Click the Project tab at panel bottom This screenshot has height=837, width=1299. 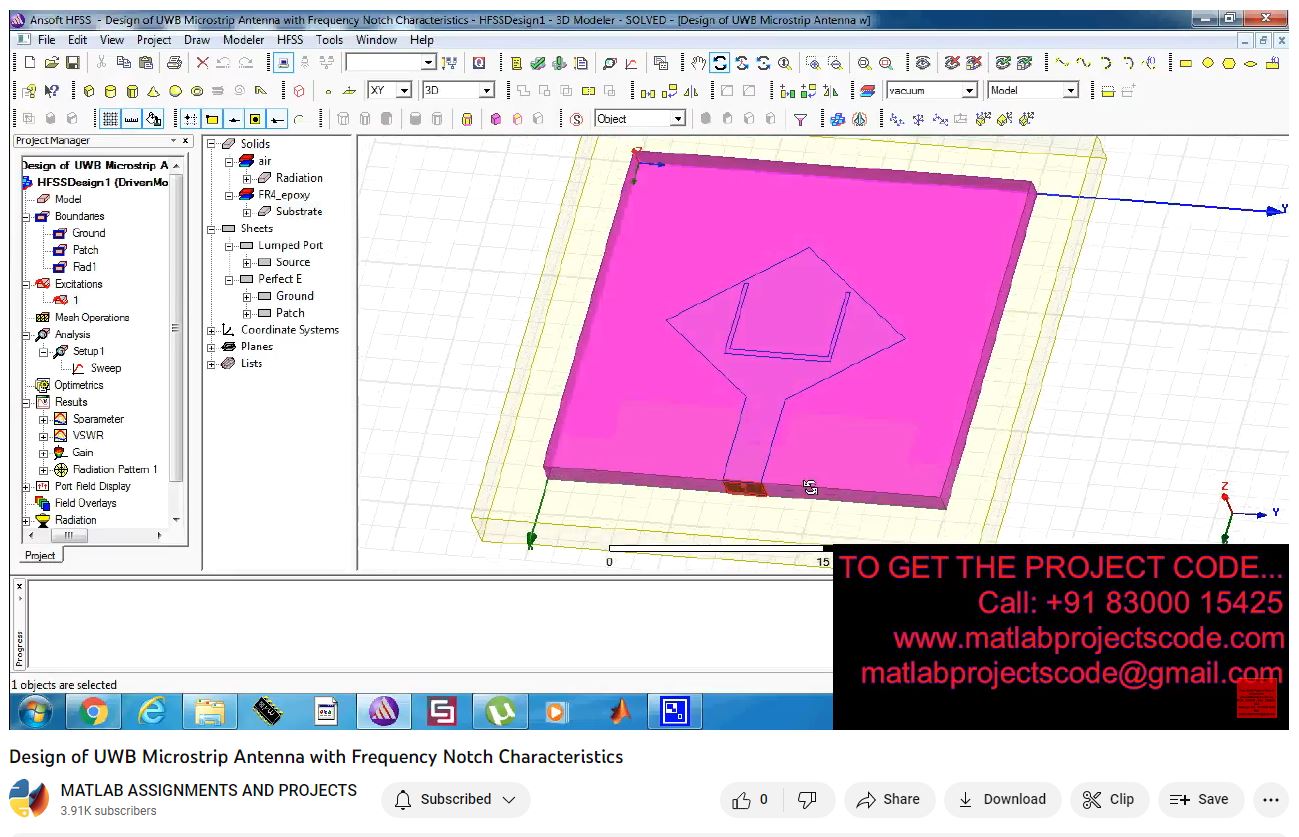(40, 555)
